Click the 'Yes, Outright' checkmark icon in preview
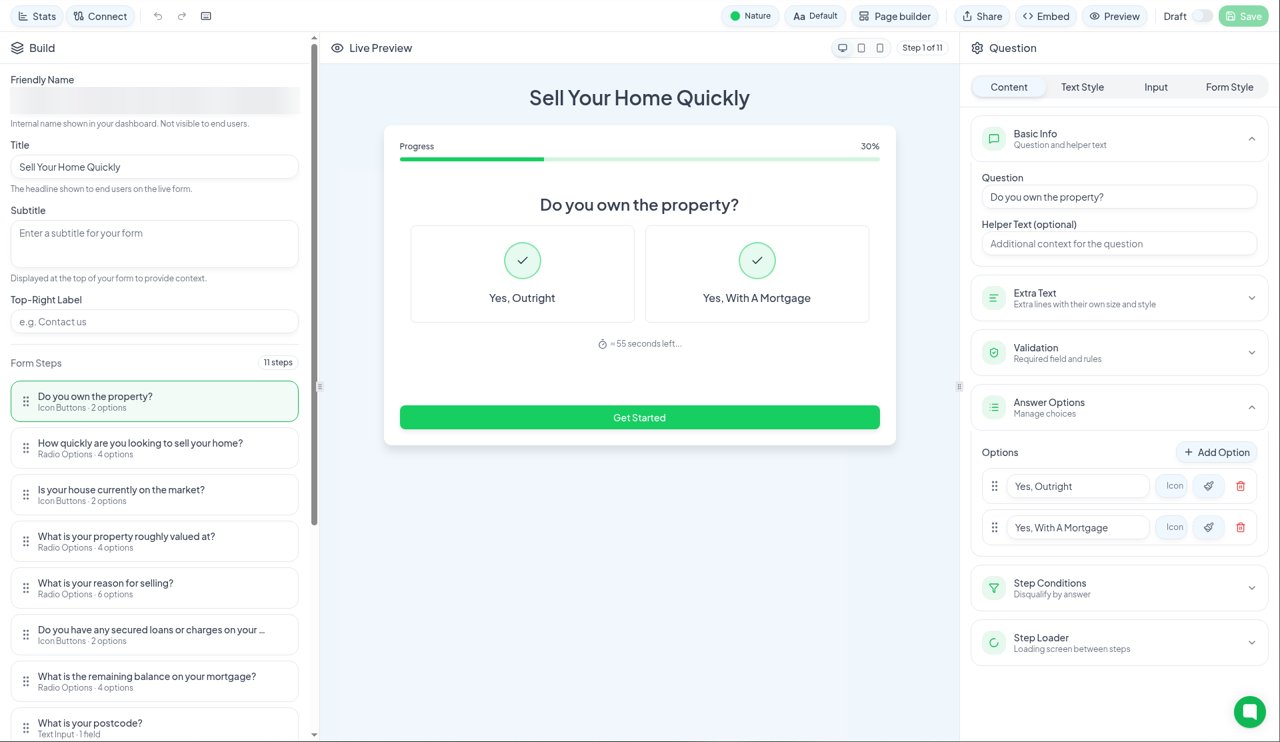The image size is (1280, 742). (x=522, y=260)
